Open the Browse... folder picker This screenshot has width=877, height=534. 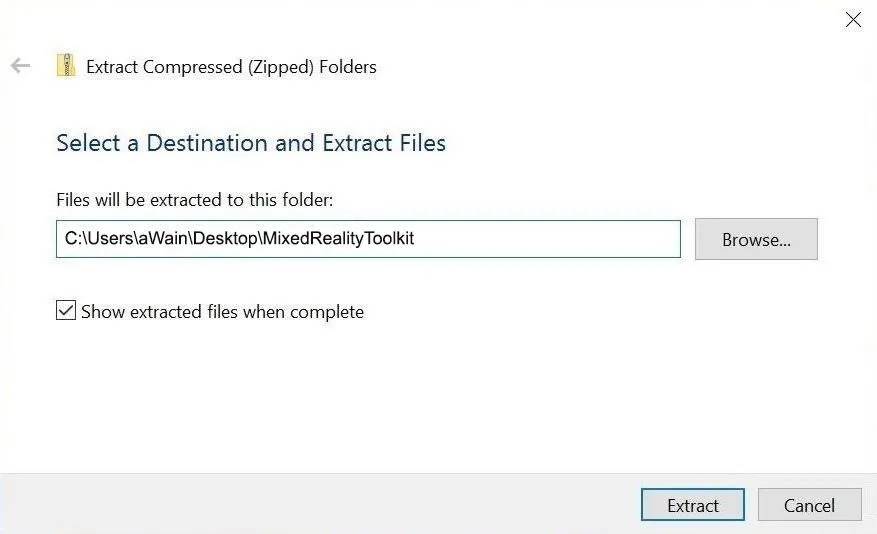pyautogui.click(x=756, y=239)
